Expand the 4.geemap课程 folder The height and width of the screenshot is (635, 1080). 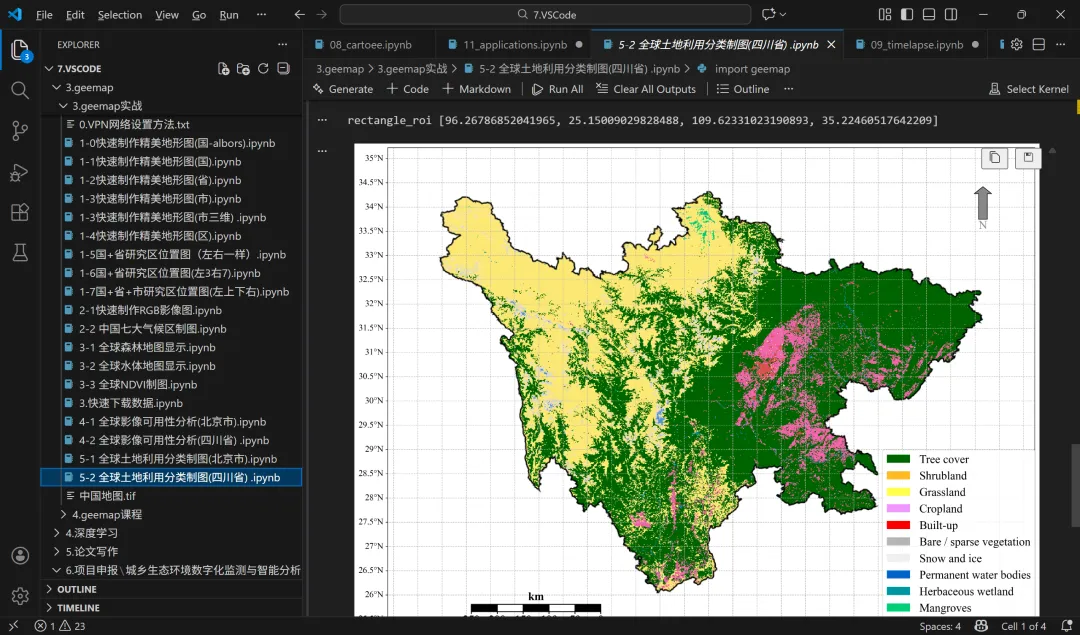pos(106,515)
